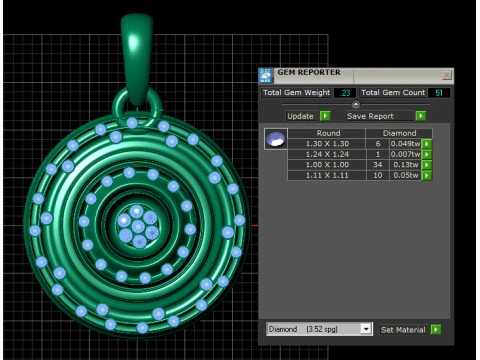This screenshot has height=360, width=480.
Task: Open the Diamond [3.52 spg] material dropdown
Action: click(366, 329)
